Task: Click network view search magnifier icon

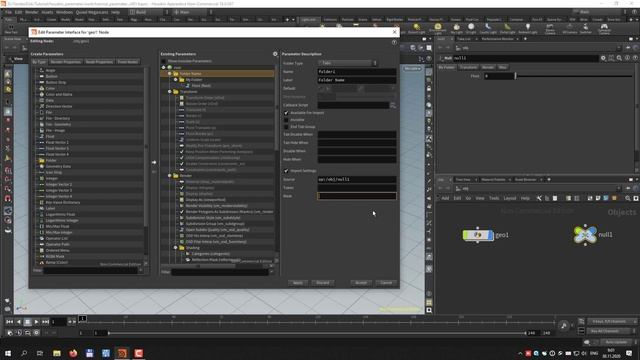Action: [x=628, y=198]
